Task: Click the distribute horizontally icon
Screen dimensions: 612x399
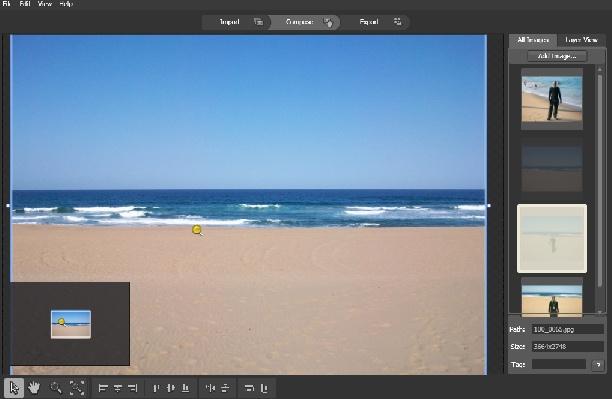Action: click(x=210, y=388)
